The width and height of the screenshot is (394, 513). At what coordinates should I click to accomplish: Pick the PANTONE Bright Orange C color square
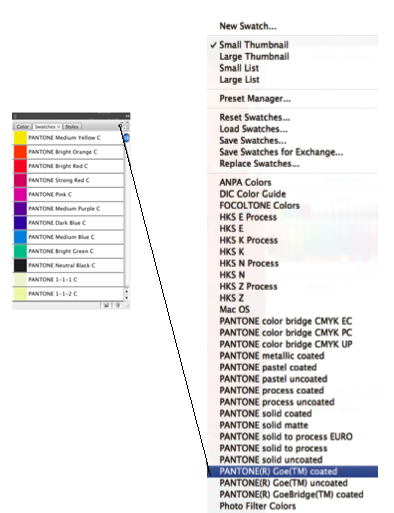(x=20, y=152)
